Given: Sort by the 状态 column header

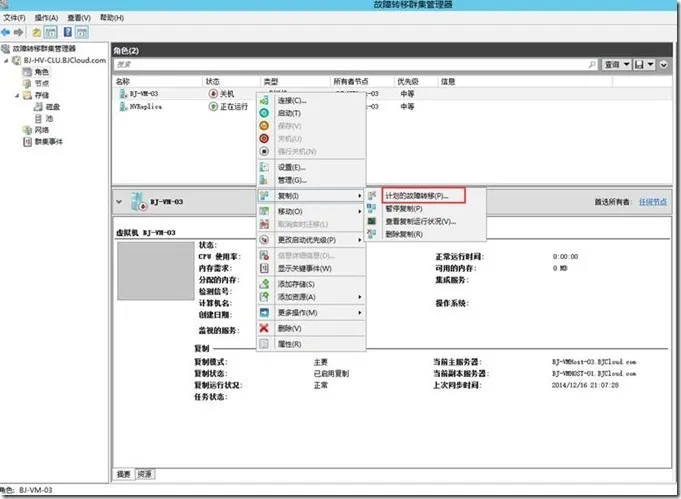Looking at the screenshot, I should [x=231, y=81].
